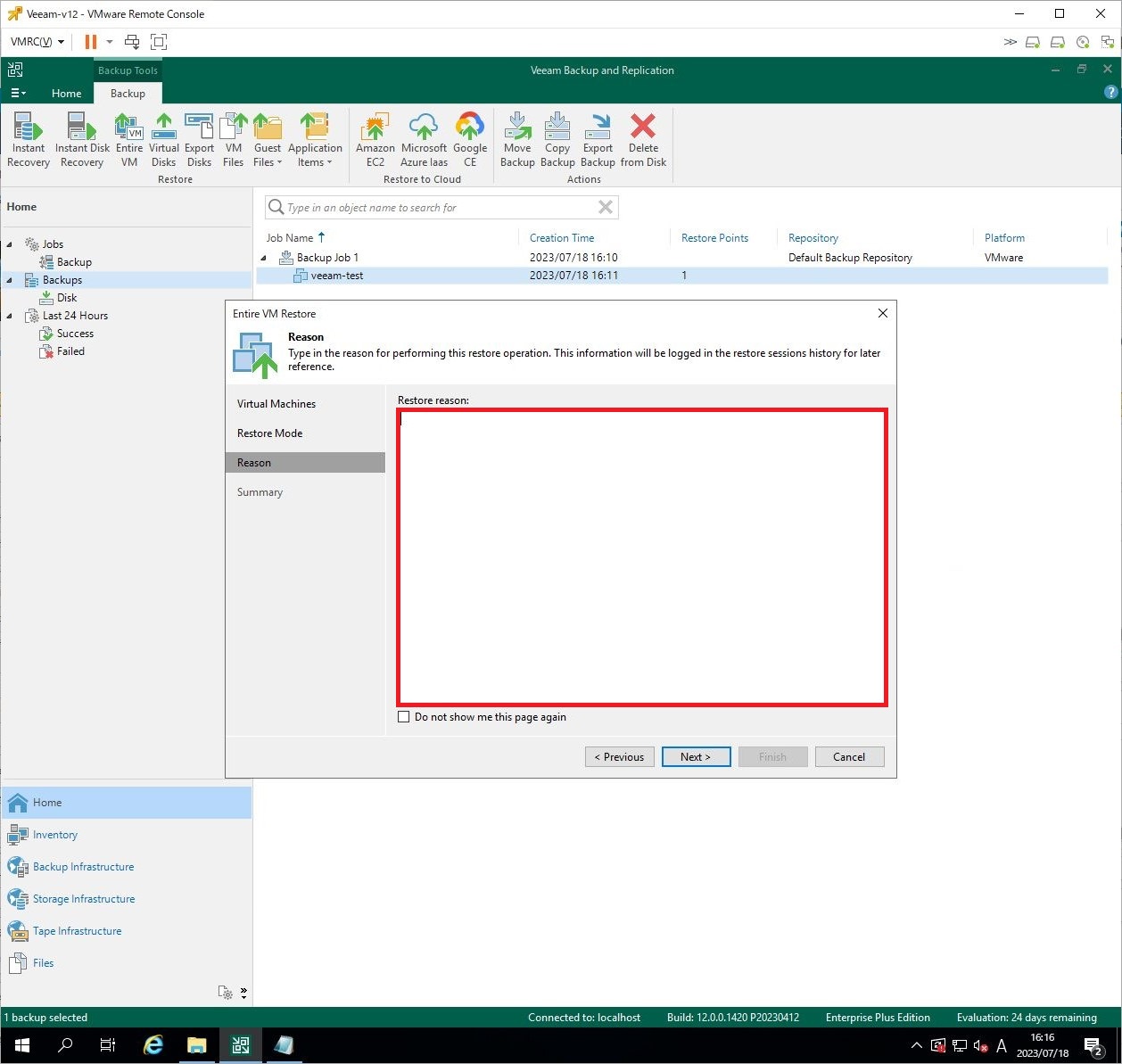Clear search with X icon
1122x1064 pixels.
[605, 207]
